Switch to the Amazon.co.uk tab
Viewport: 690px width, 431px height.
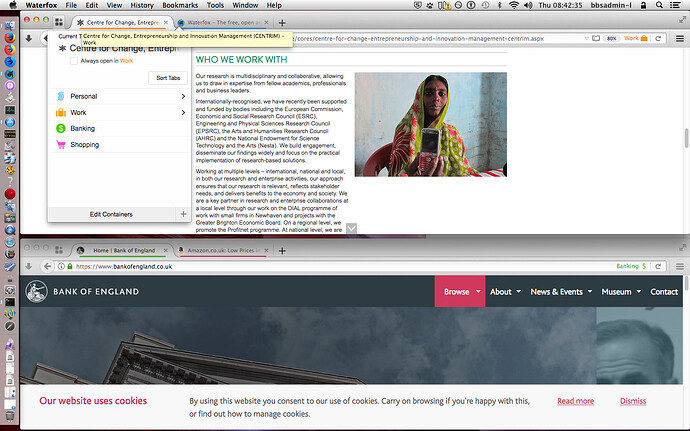(x=223, y=250)
